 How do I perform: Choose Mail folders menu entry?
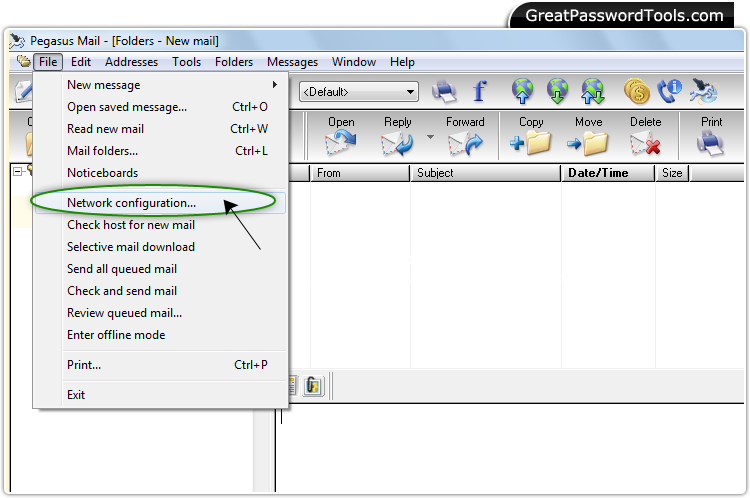[161, 151]
